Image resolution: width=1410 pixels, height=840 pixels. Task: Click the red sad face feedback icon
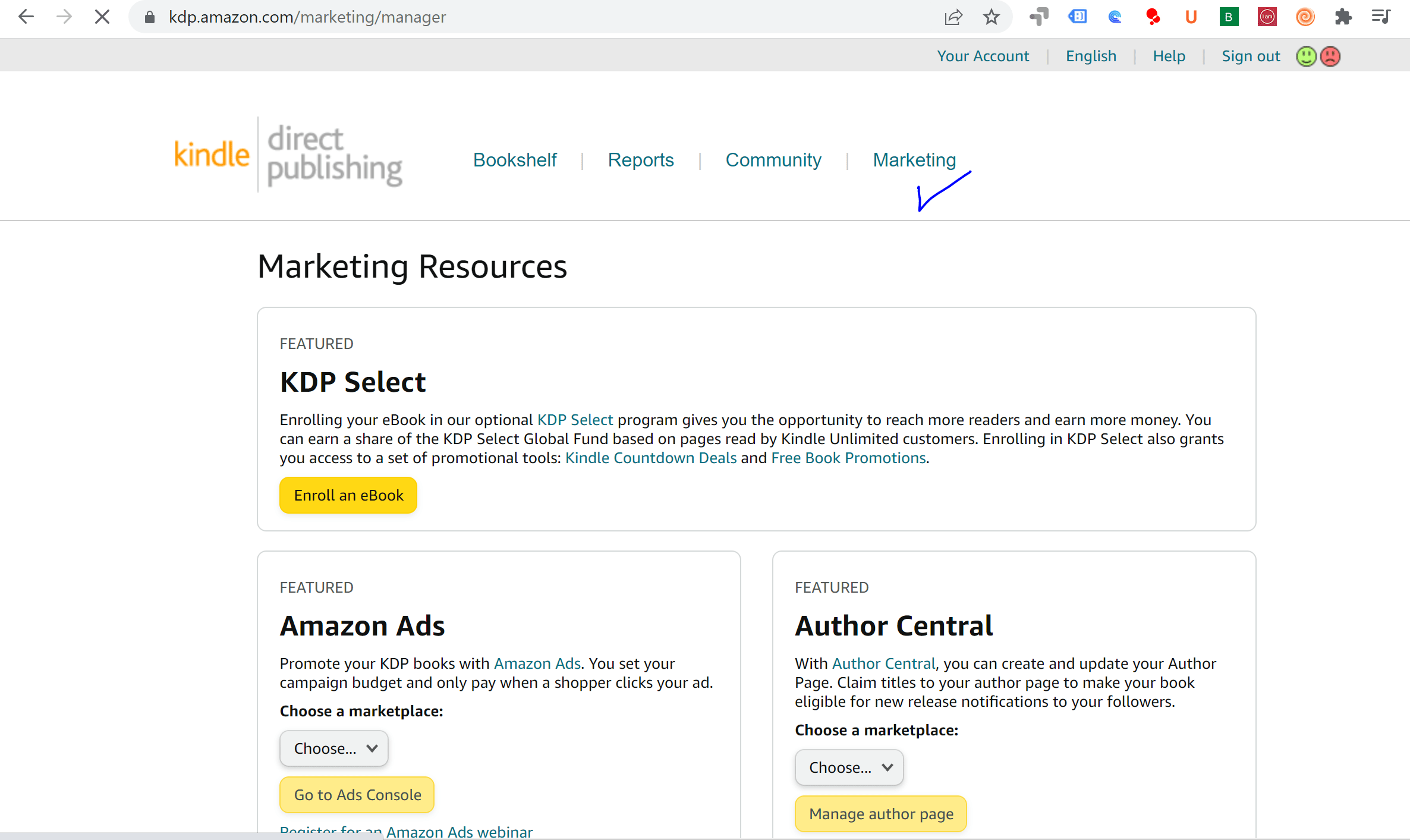pos(1330,56)
